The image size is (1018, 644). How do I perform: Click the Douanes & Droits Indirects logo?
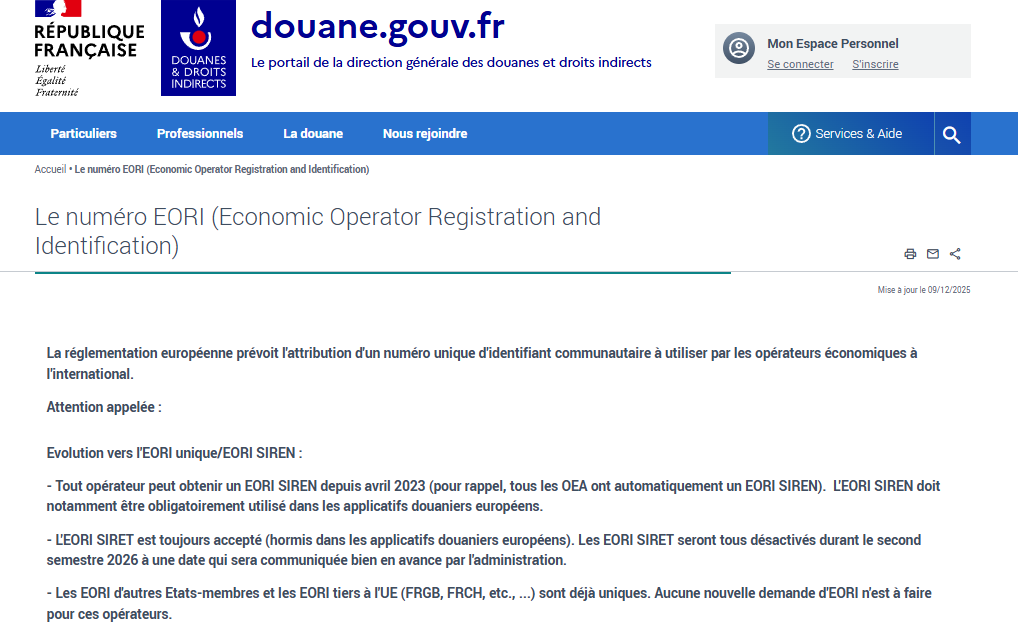(x=198, y=48)
